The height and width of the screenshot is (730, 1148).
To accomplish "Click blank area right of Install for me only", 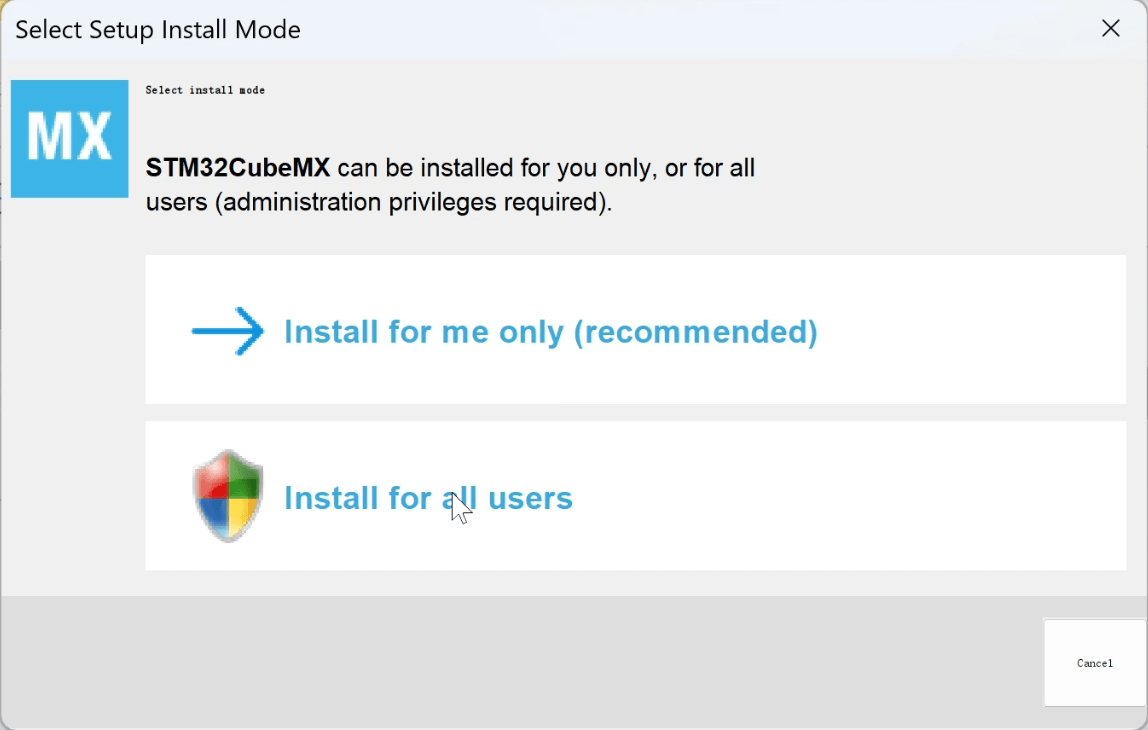I will click(x=970, y=331).
